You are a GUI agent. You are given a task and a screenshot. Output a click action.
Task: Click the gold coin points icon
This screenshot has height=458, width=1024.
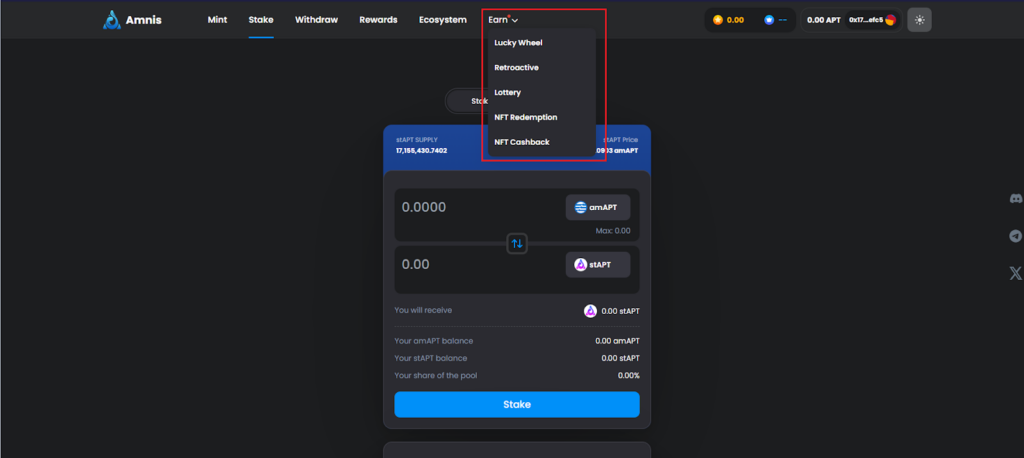tap(718, 20)
